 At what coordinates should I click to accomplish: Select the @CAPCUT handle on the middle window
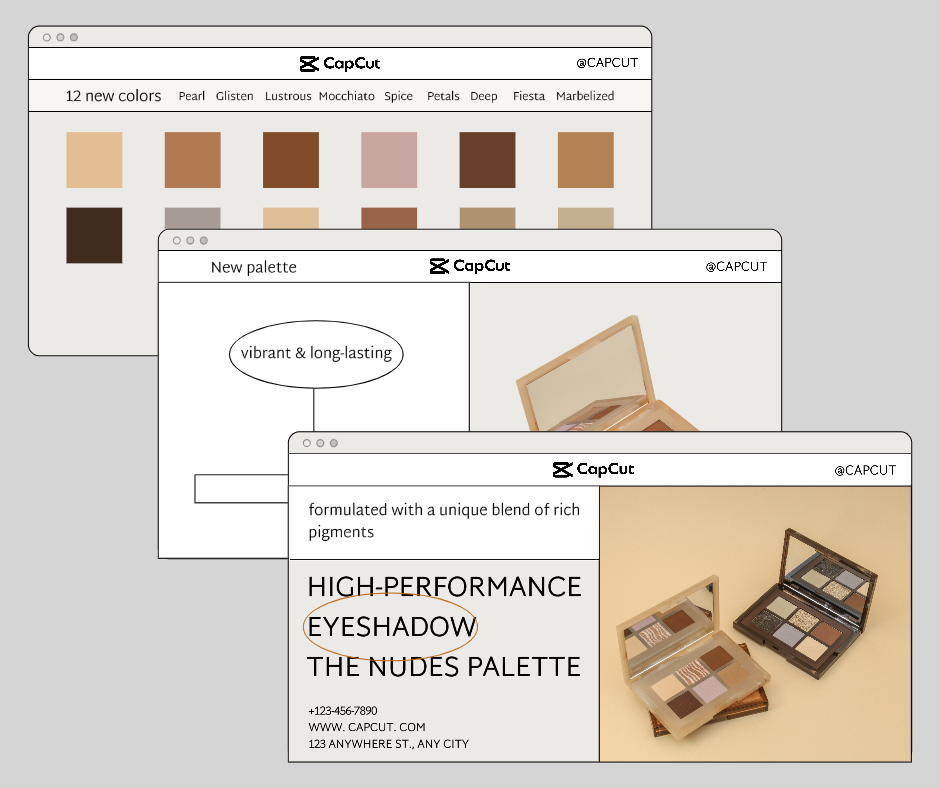(x=735, y=266)
